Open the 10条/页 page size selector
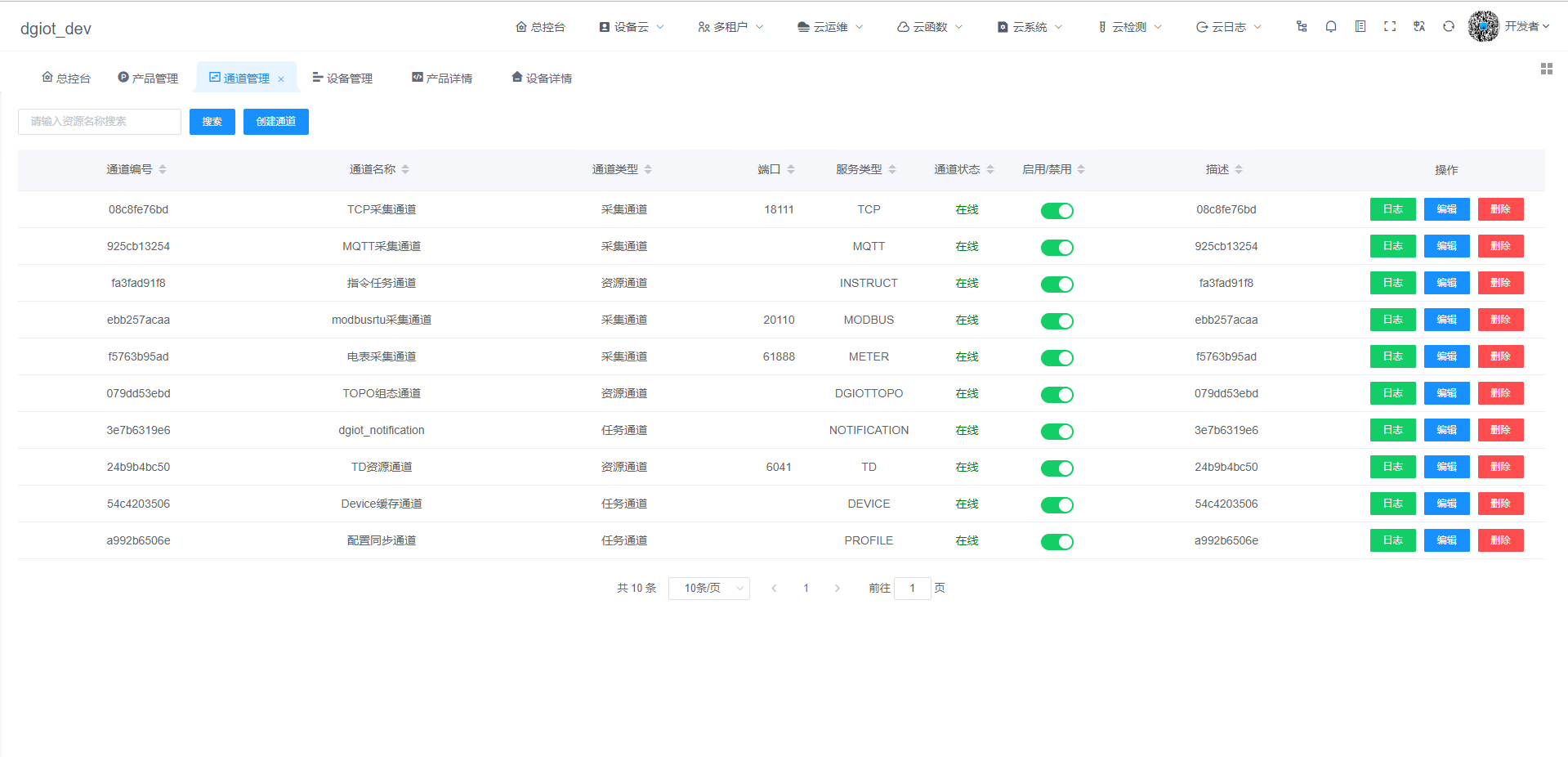This screenshot has width=1568, height=757. click(x=708, y=588)
